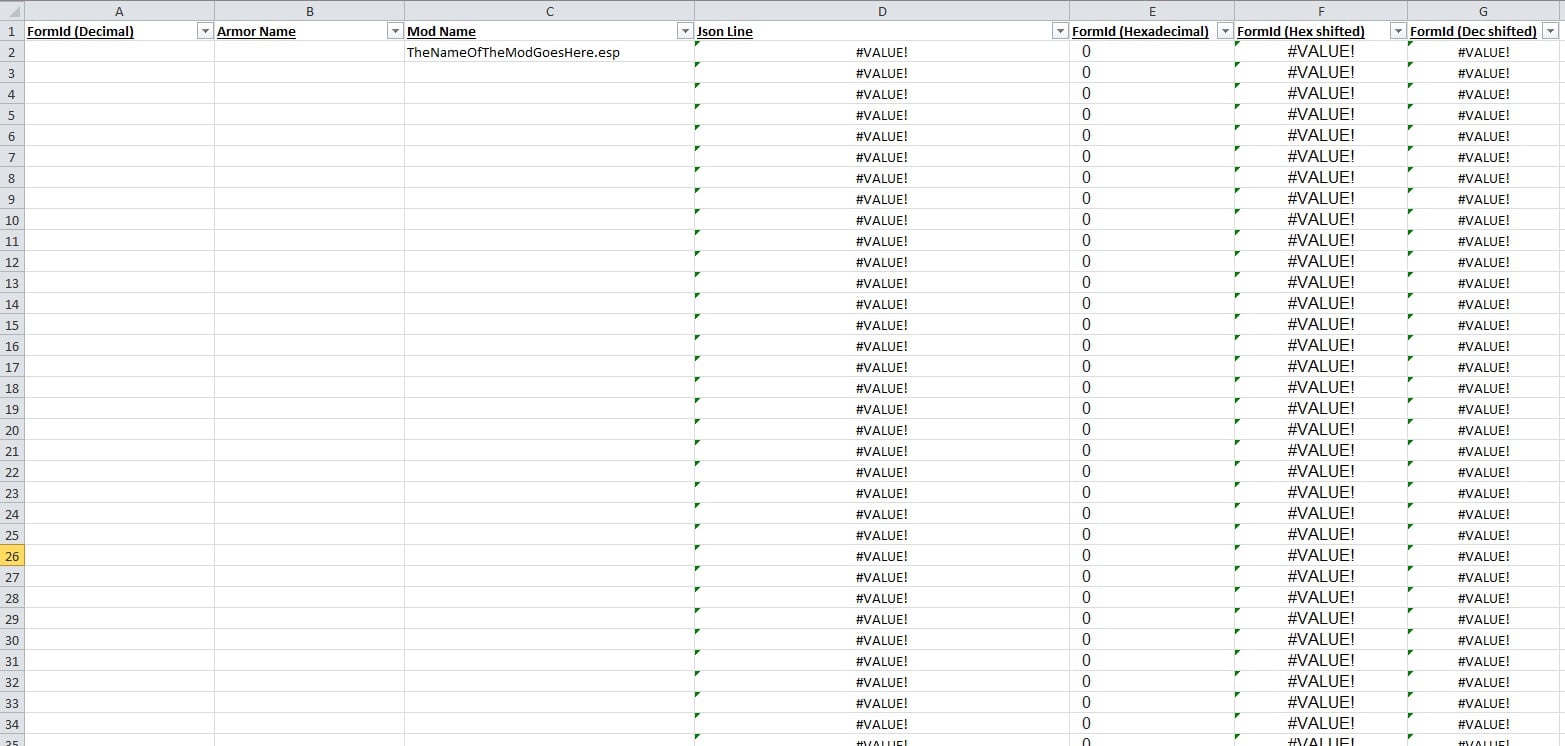Image resolution: width=1565 pixels, height=746 pixels.
Task: Click the 'Json Line' header cell
Action: pyautogui.click(x=882, y=31)
